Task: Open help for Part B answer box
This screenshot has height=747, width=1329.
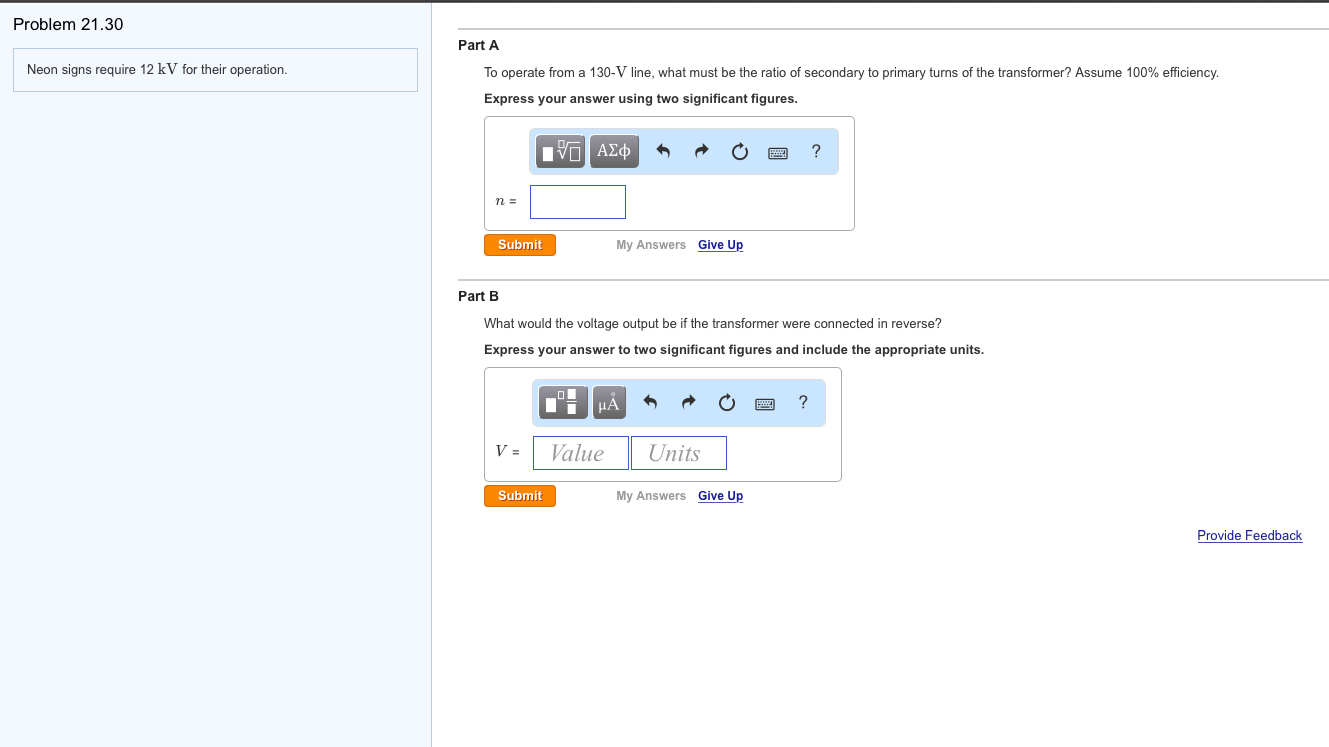Action: click(803, 402)
